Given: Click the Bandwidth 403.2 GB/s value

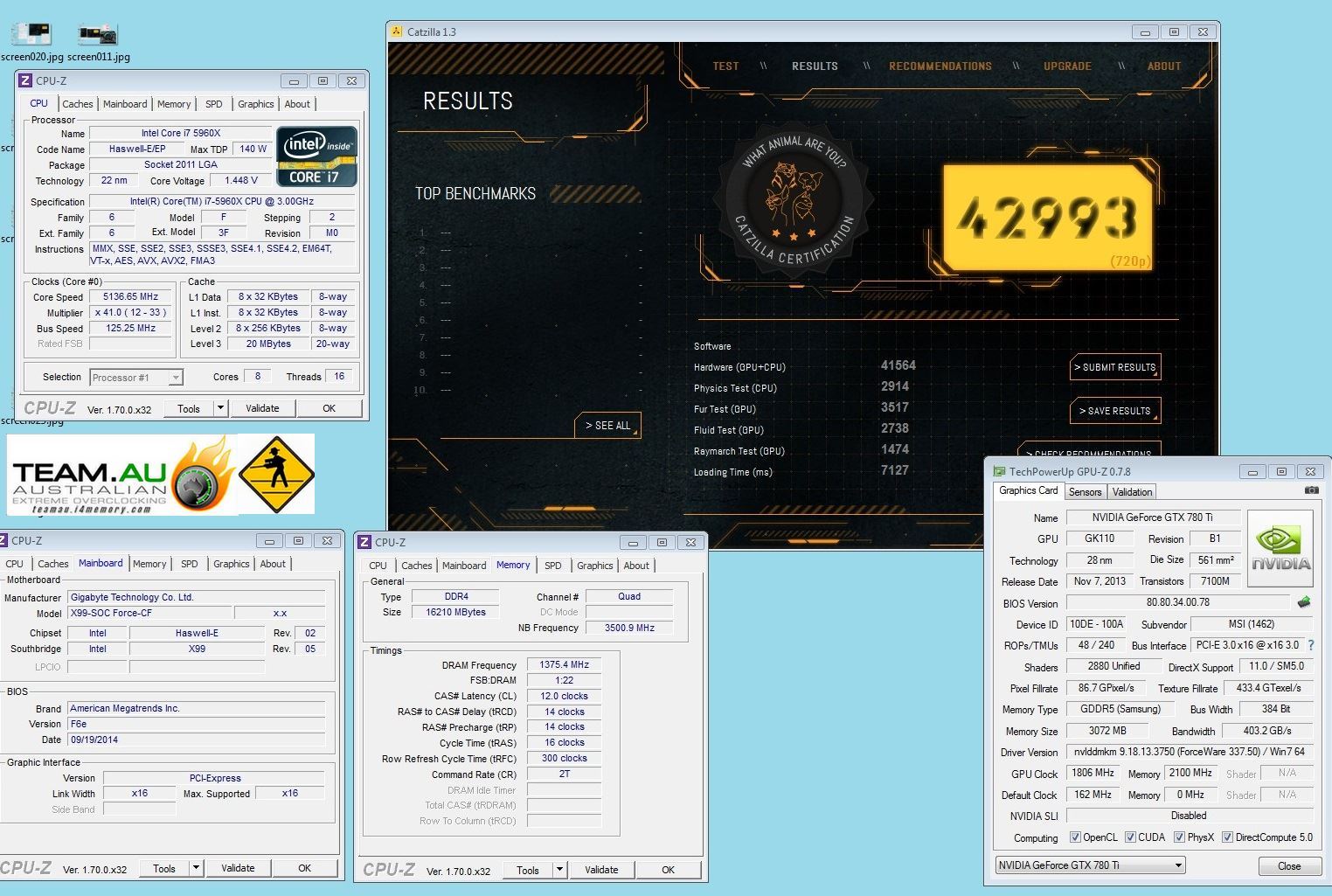Looking at the screenshot, I should click(x=1267, y=731).
